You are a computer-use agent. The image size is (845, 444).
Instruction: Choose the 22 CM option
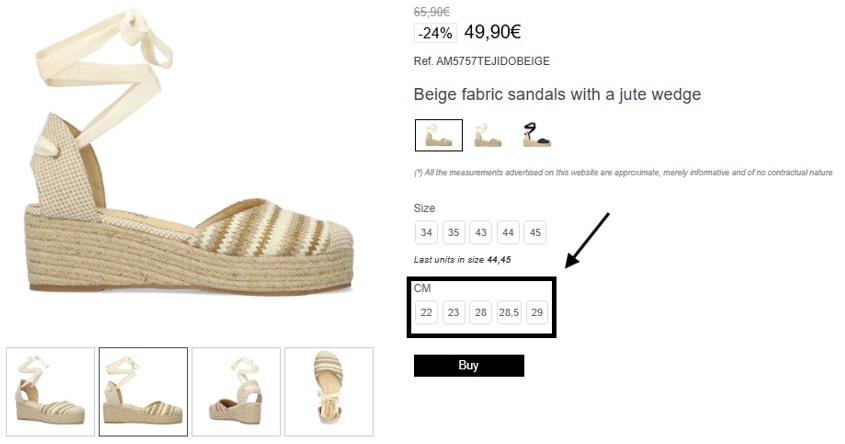coord(426,313)
